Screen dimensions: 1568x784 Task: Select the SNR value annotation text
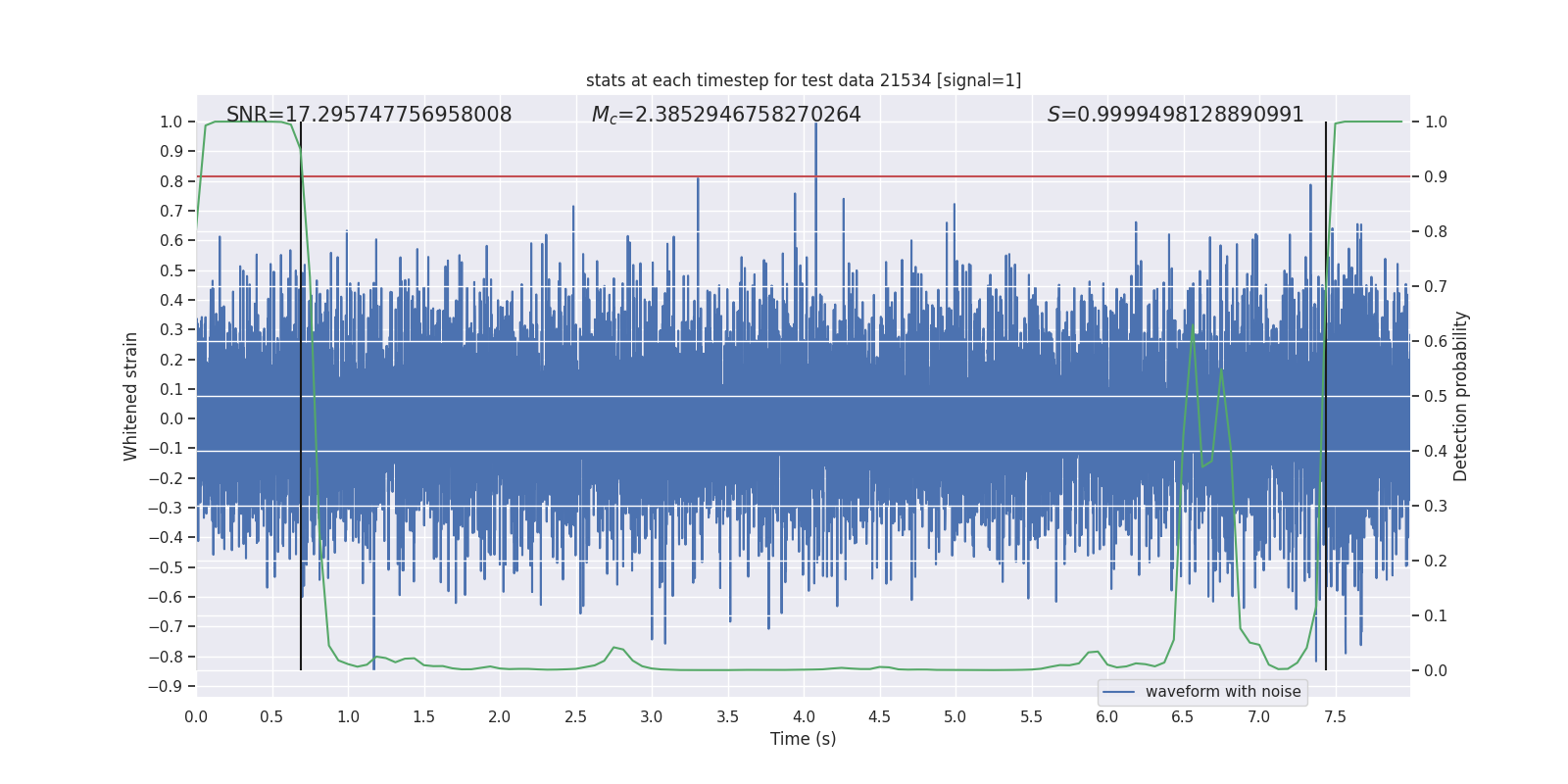tap(368, 115)
